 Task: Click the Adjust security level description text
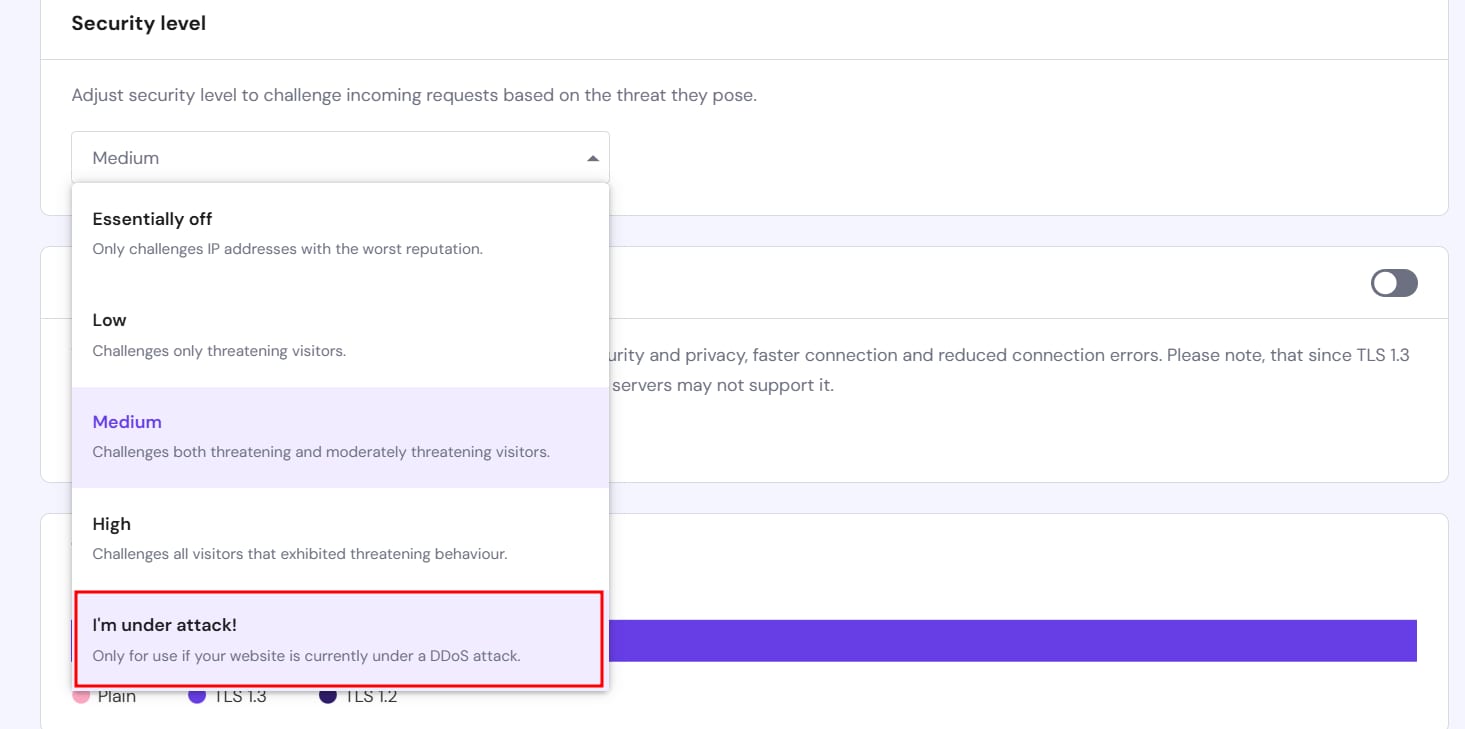[x=414, y=96]
